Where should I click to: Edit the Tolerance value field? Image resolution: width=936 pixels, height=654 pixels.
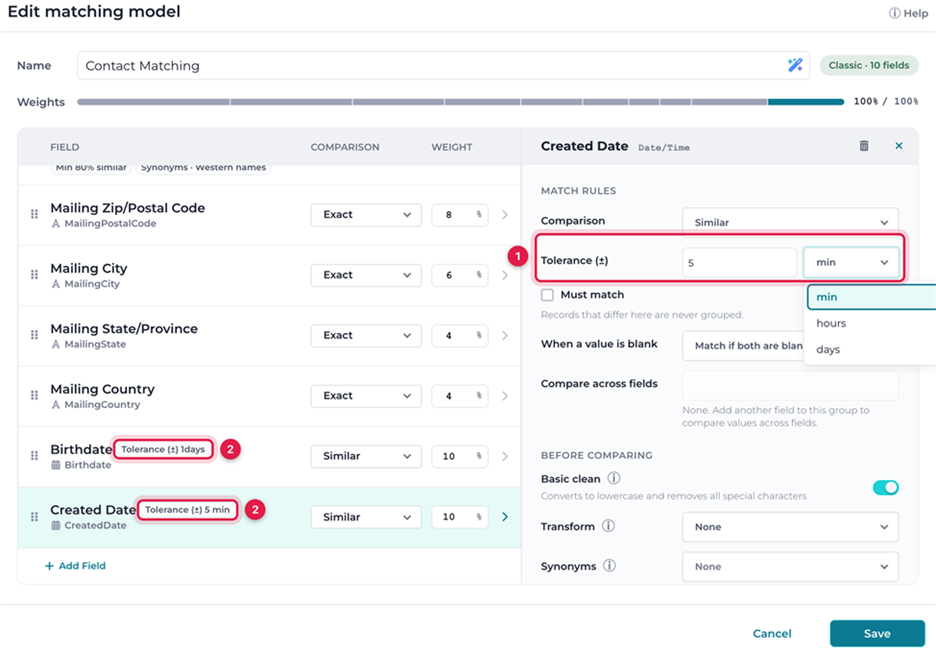coord(739,263)
